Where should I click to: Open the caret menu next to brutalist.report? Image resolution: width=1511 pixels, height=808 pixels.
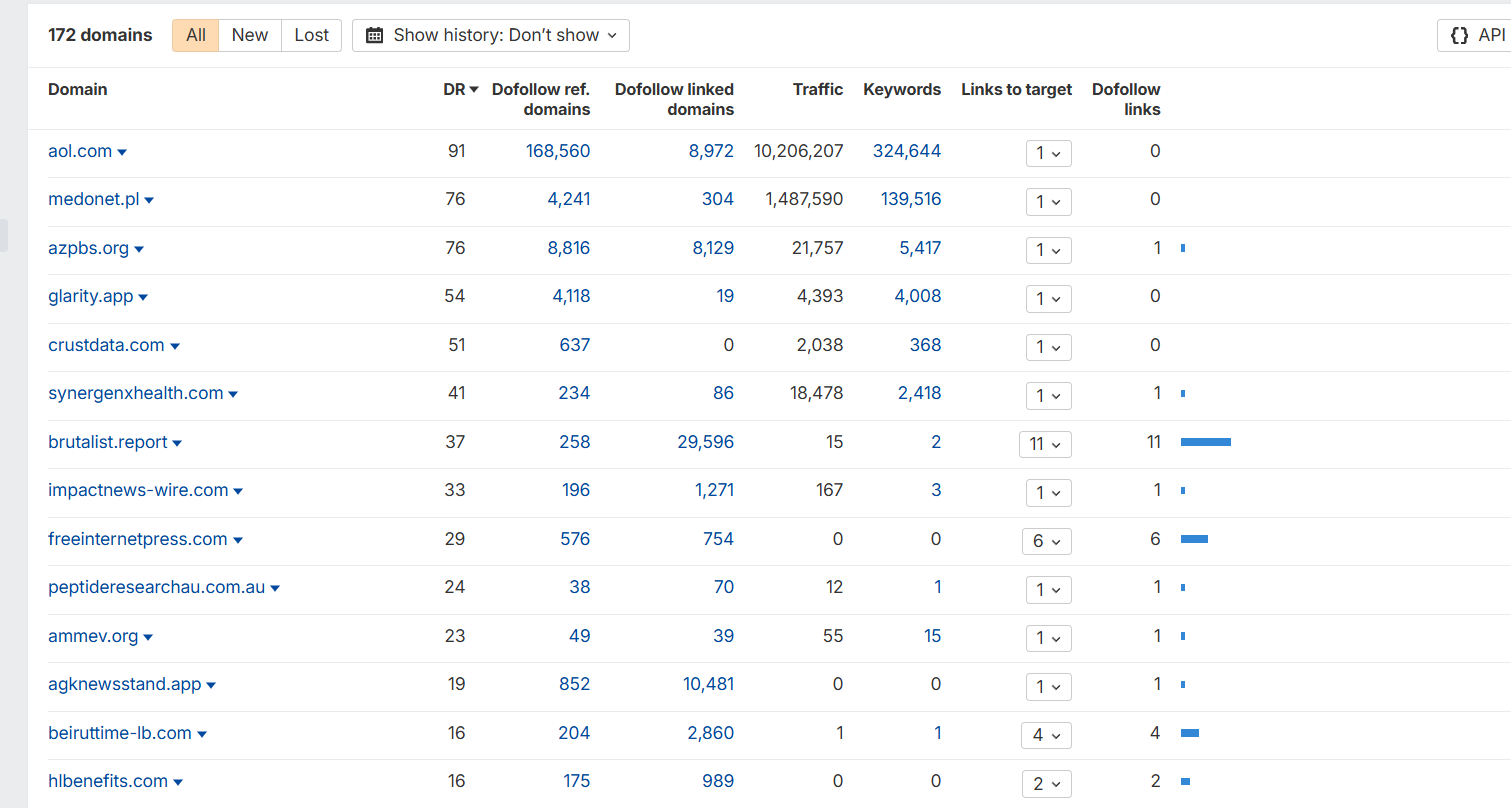click(177, 443)
